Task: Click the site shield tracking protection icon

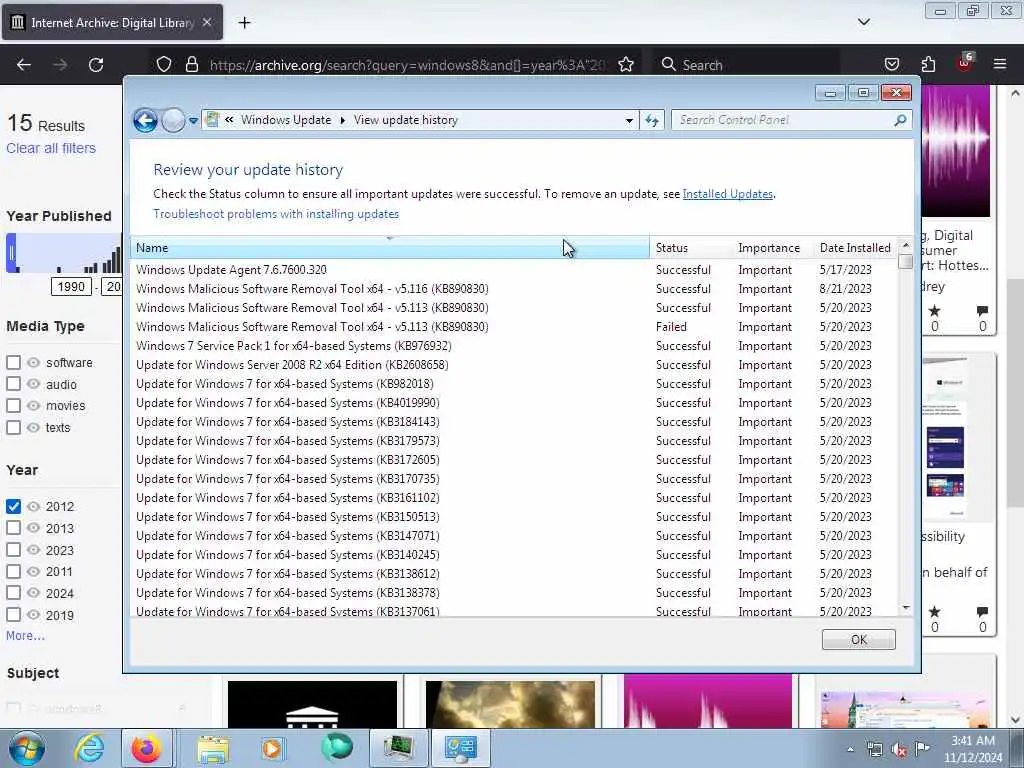Action: point(164,65)
